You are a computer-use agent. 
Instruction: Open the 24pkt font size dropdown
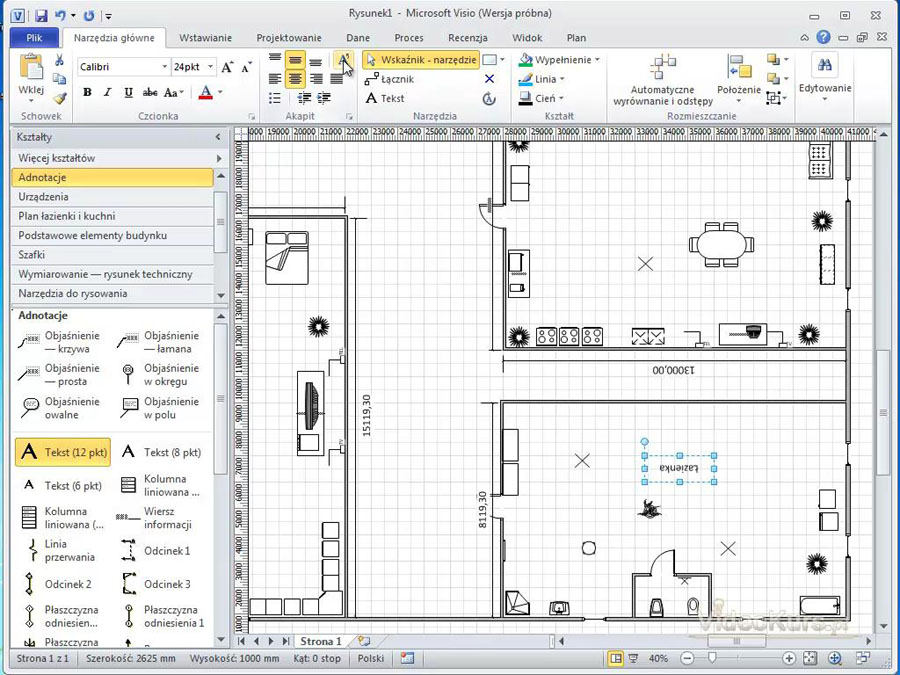(210, 67)
